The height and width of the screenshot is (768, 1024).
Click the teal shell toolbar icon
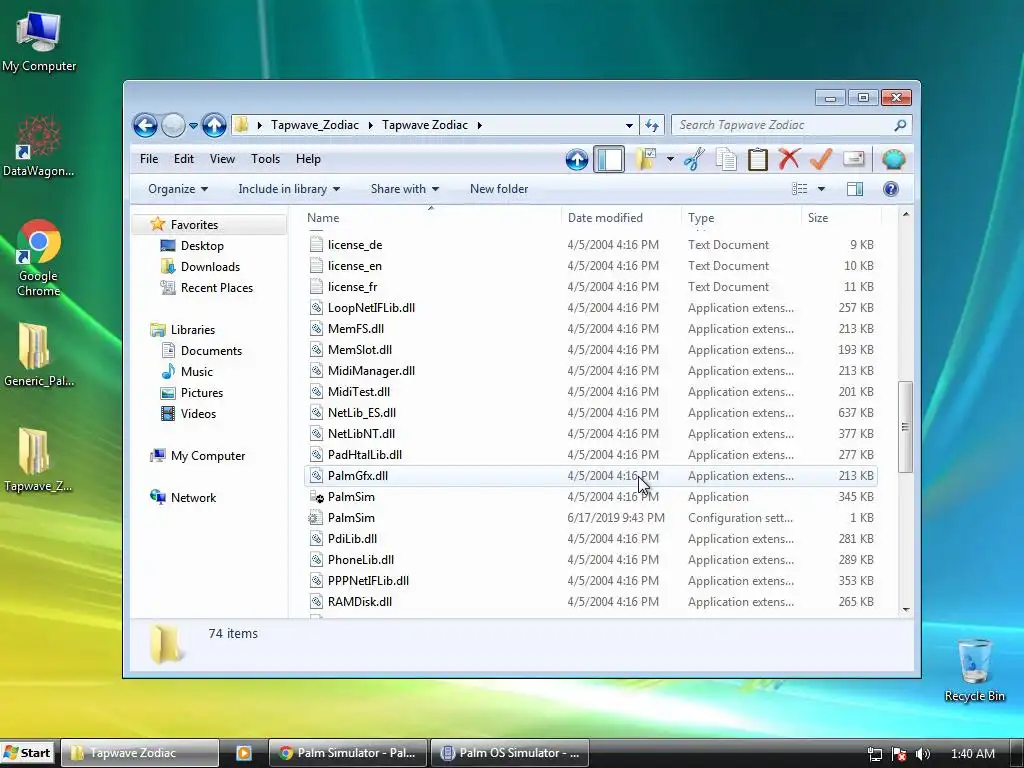click(893, 159)
